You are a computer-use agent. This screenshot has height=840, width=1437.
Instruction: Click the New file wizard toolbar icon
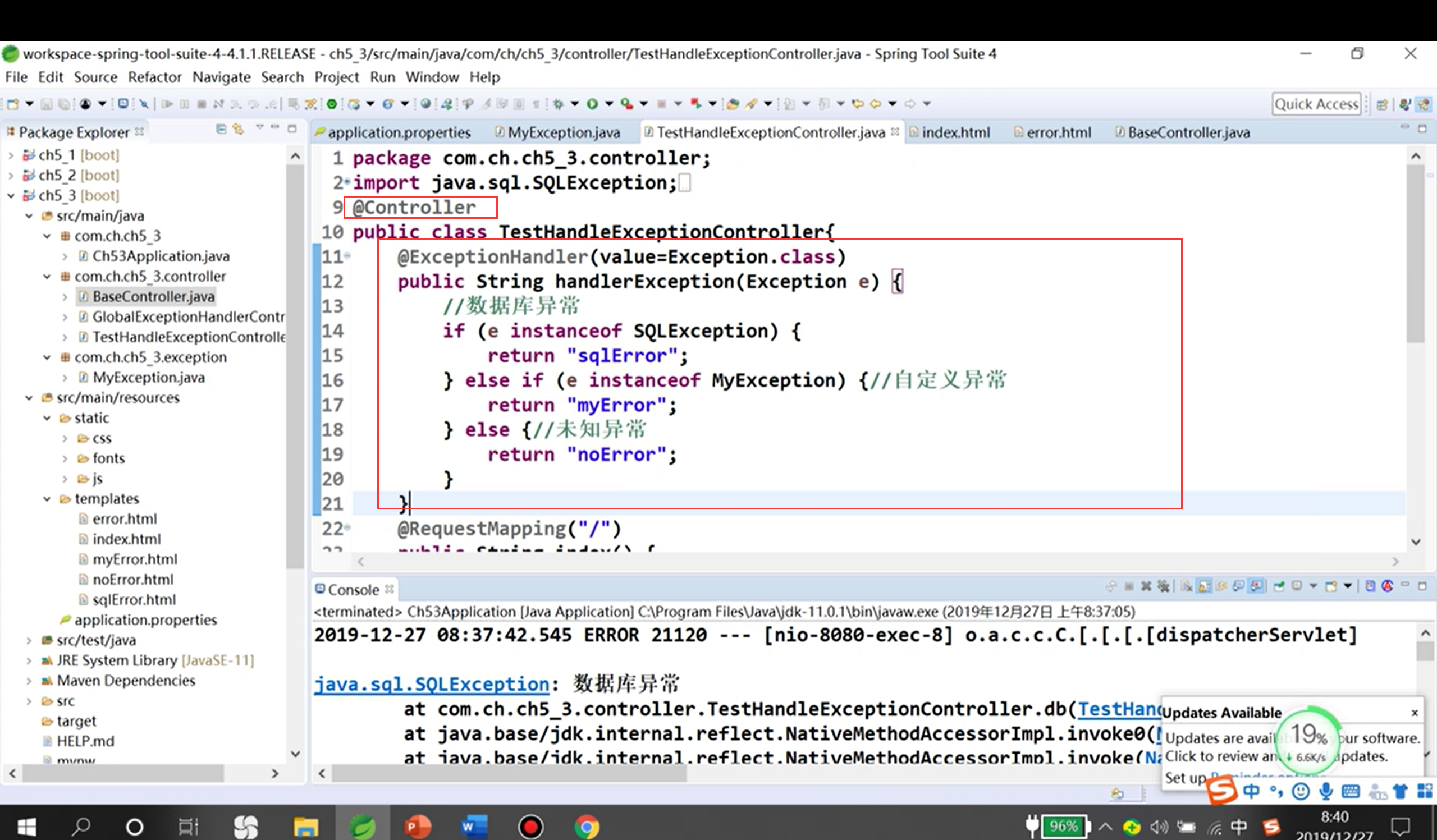pos(12,104)
